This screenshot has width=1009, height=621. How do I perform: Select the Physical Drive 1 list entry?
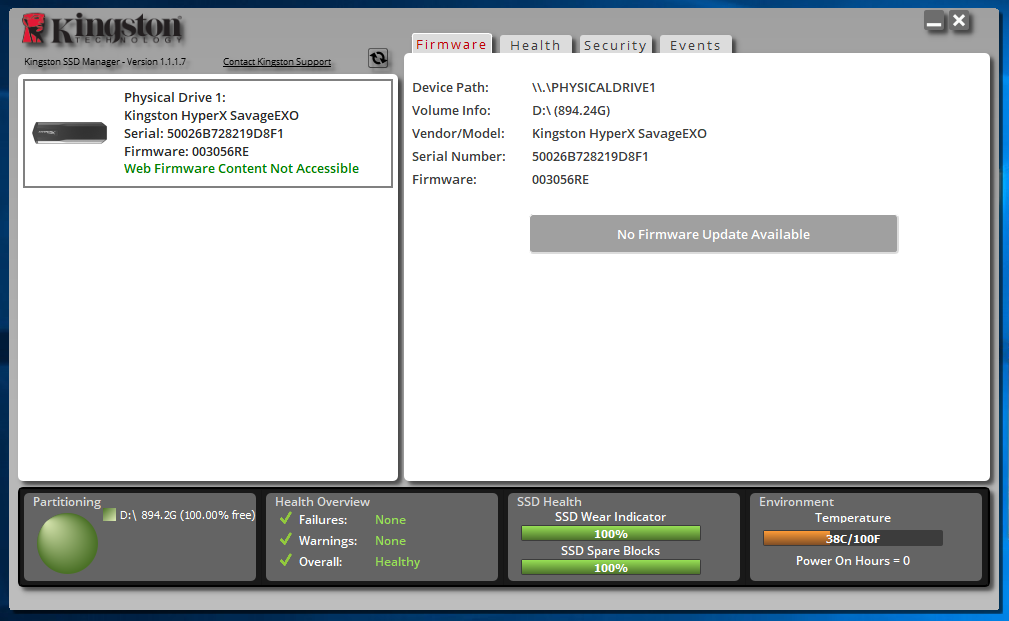[x=208, y=133]
